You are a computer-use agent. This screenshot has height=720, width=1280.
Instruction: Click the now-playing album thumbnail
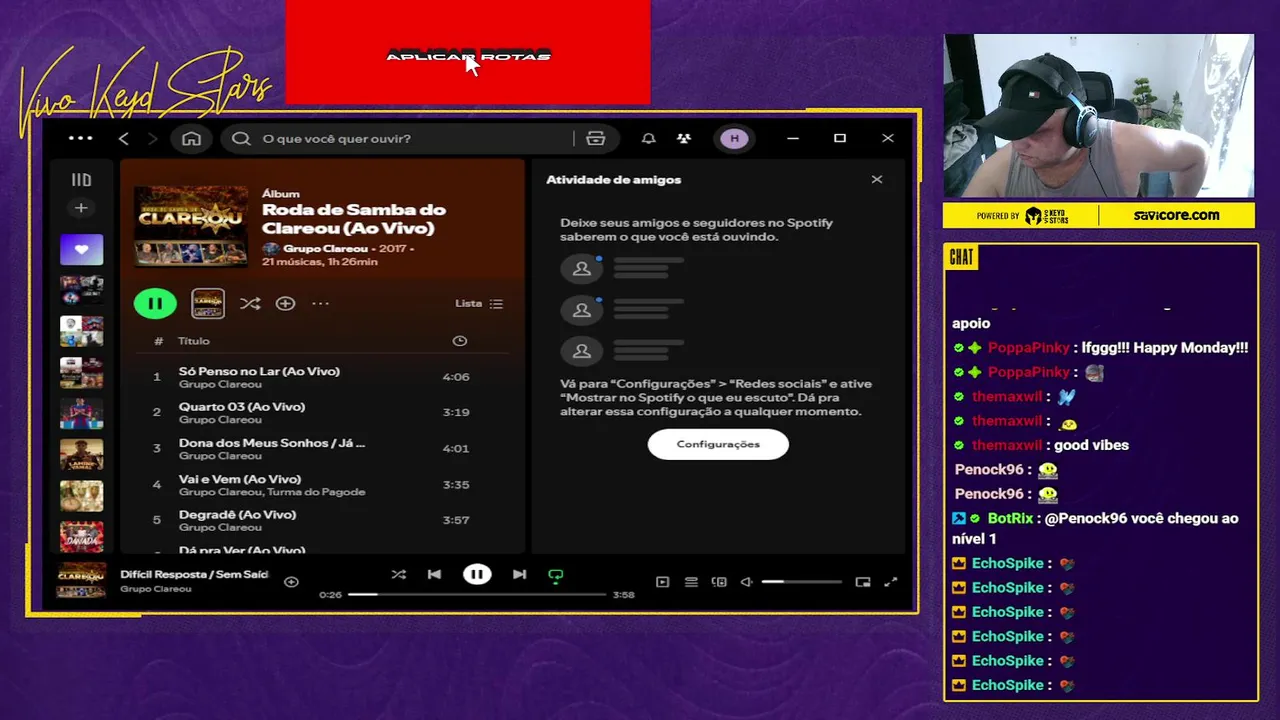[x=81, y=580]
